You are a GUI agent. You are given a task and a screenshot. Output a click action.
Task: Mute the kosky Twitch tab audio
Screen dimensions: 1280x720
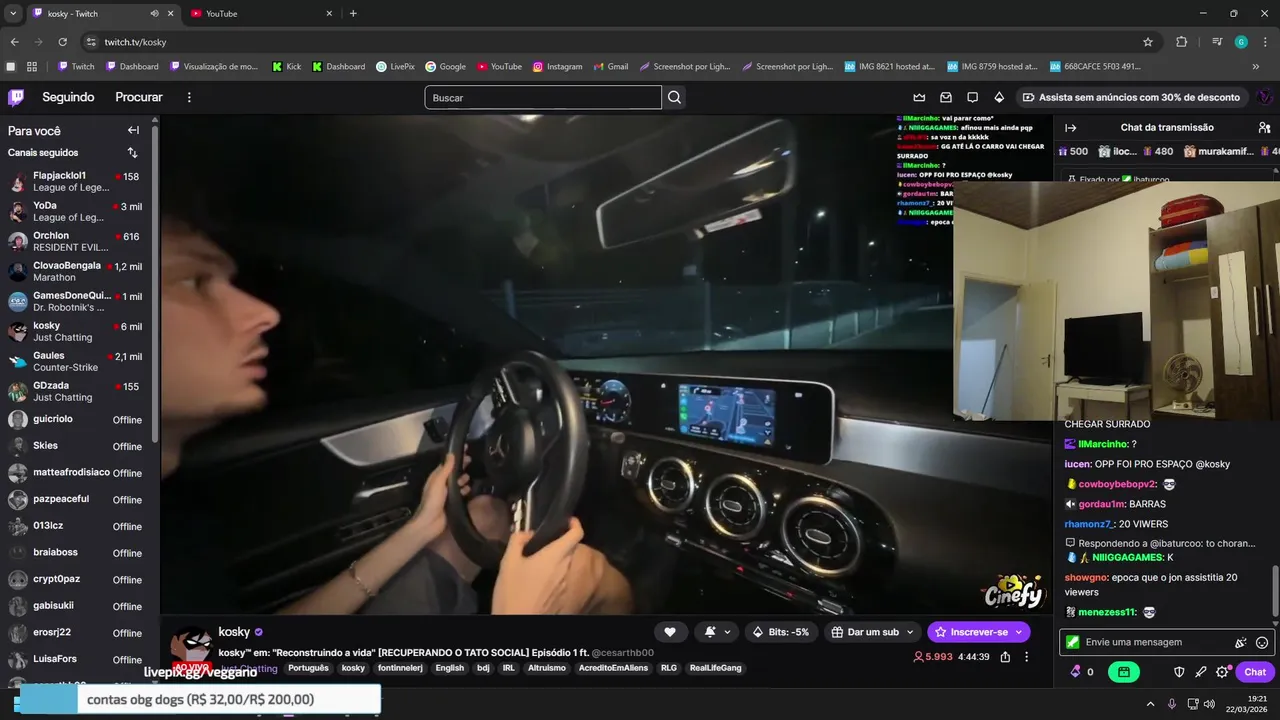click(x=155, y=14)
